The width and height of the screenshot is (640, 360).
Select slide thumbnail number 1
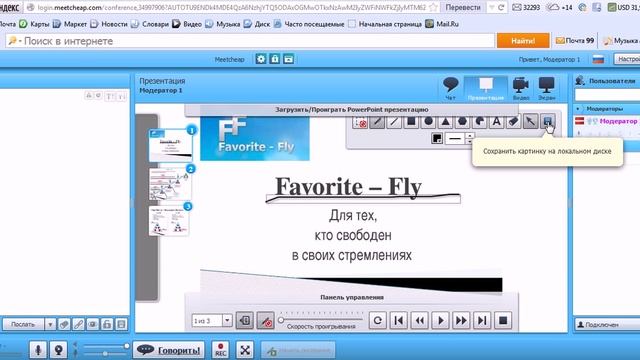click(x=170, y=145)
